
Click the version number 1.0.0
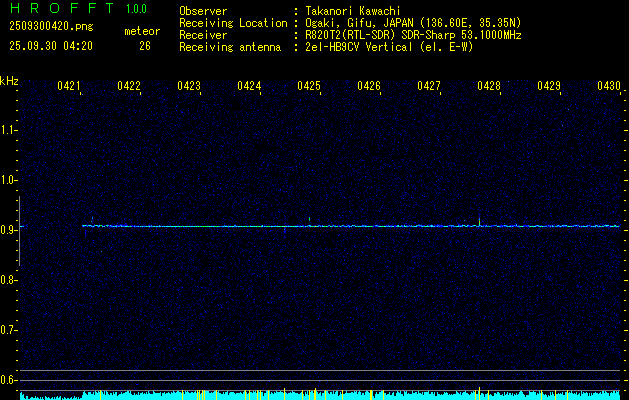pyautogui.click(x=136, y=9)
